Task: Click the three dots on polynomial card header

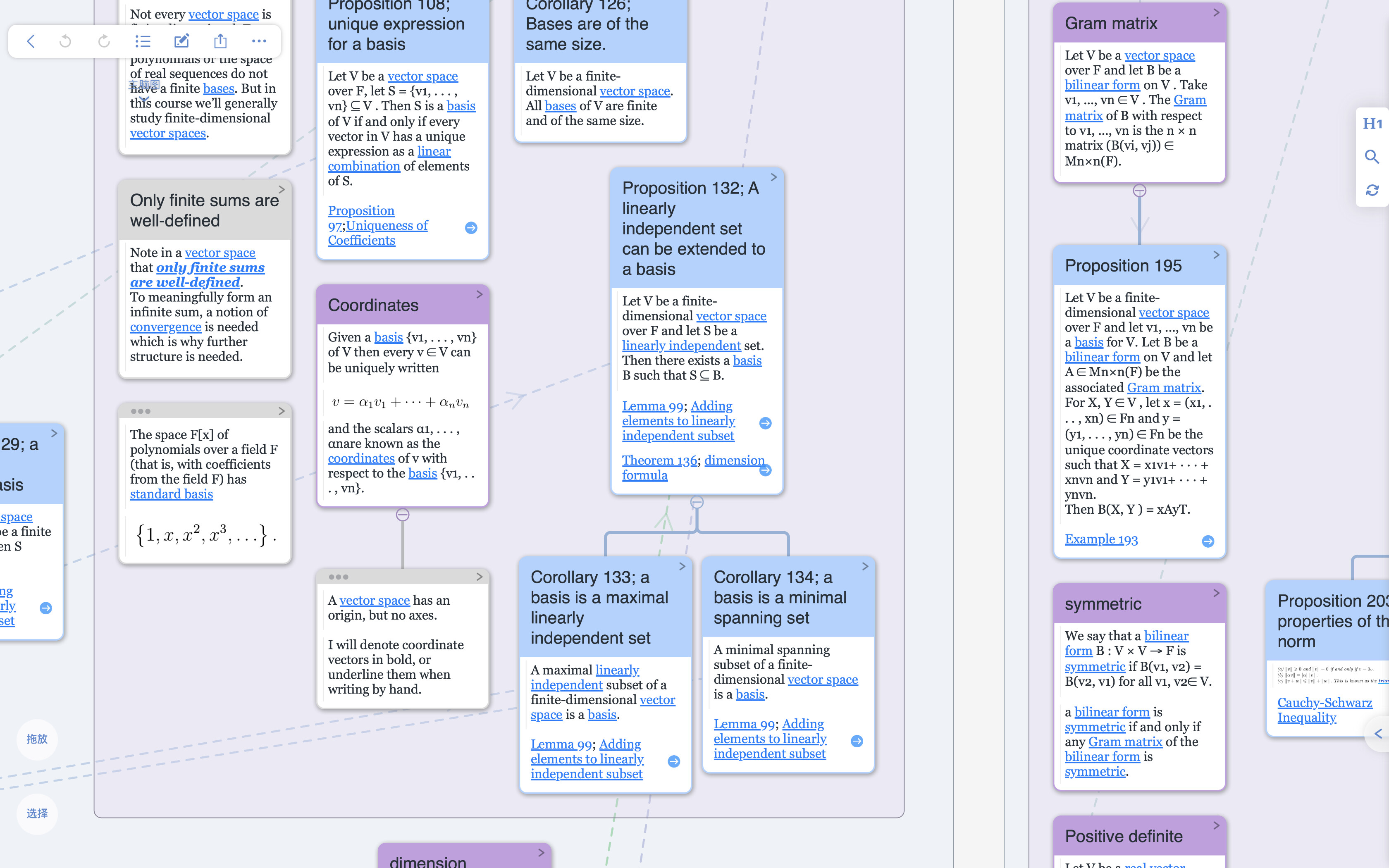Action: tap(141, 411)
